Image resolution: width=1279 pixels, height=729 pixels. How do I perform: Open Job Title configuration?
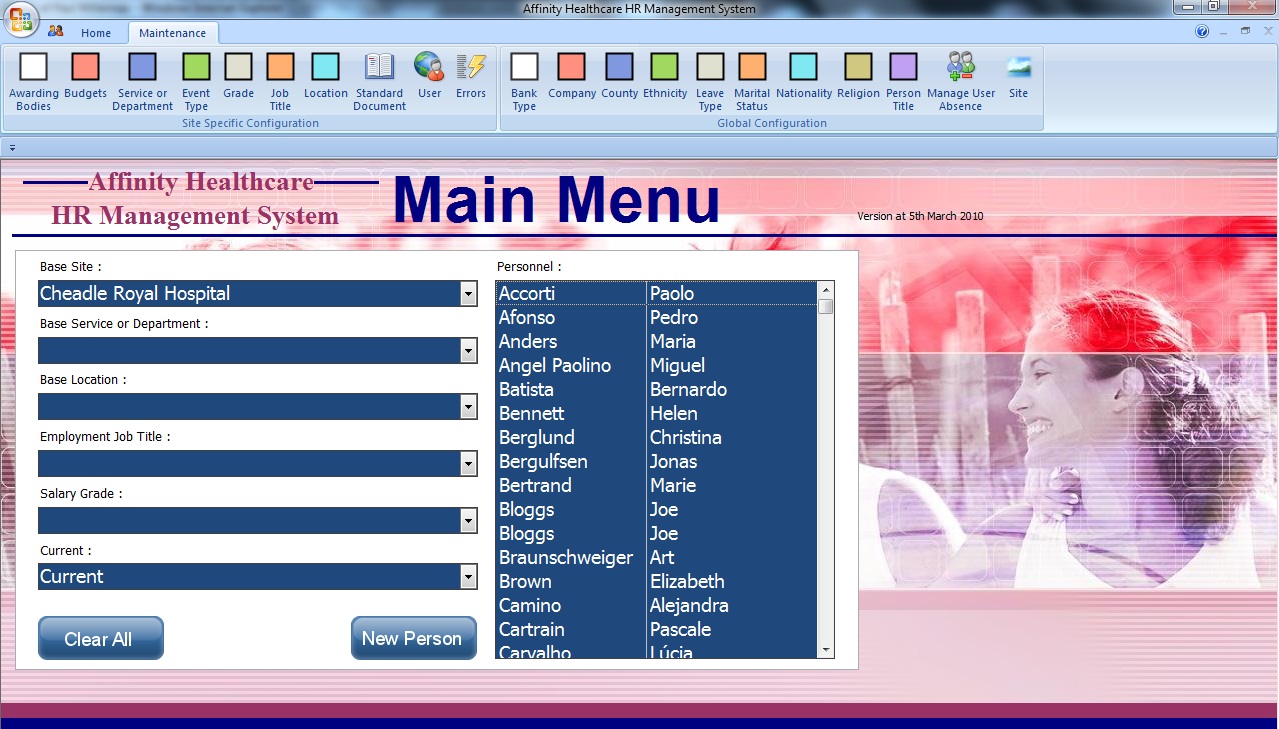(x=280, y=82)
